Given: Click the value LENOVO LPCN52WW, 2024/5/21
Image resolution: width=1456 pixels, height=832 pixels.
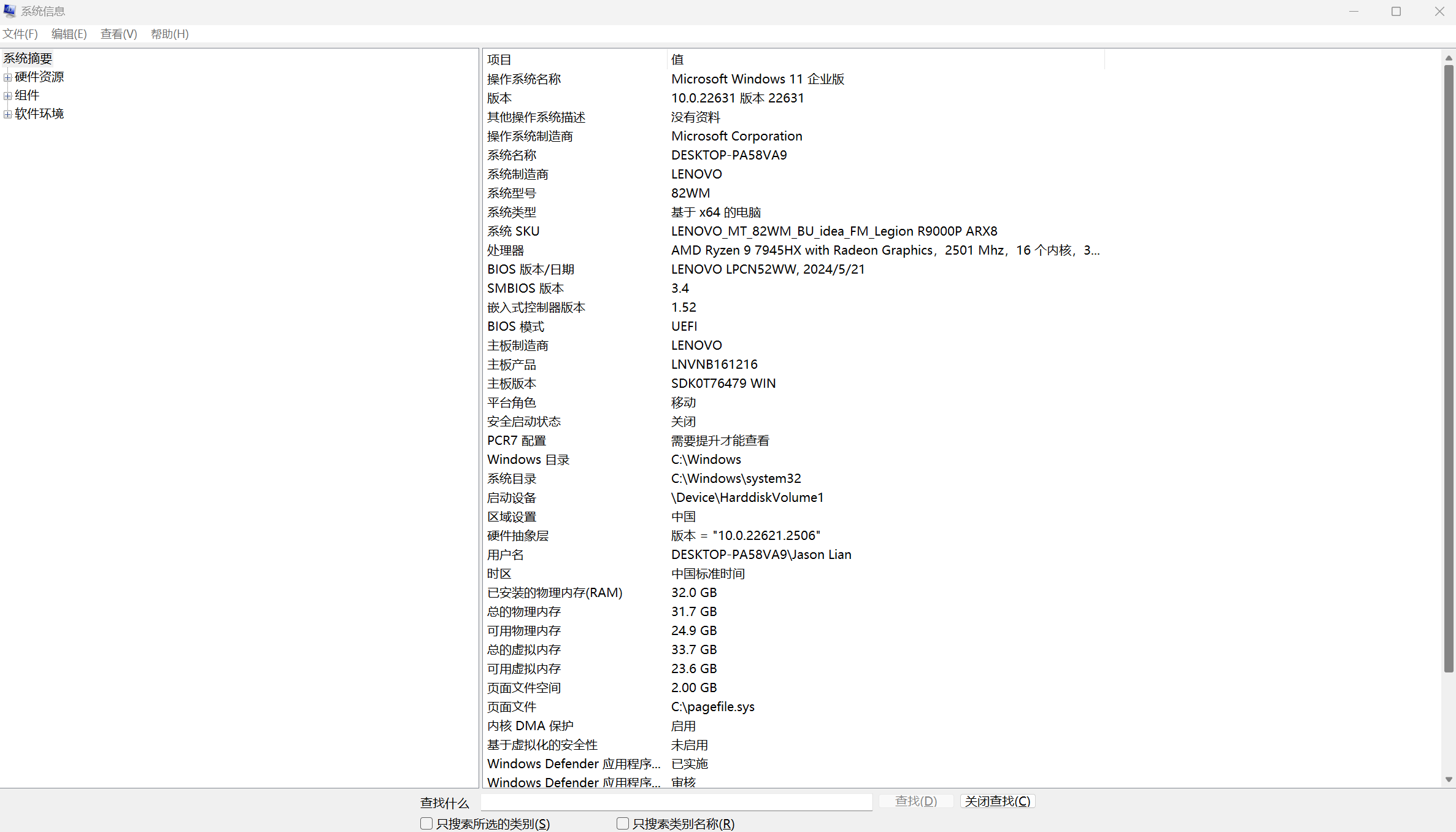Looking at the screenshot, I should pos(768,269).
